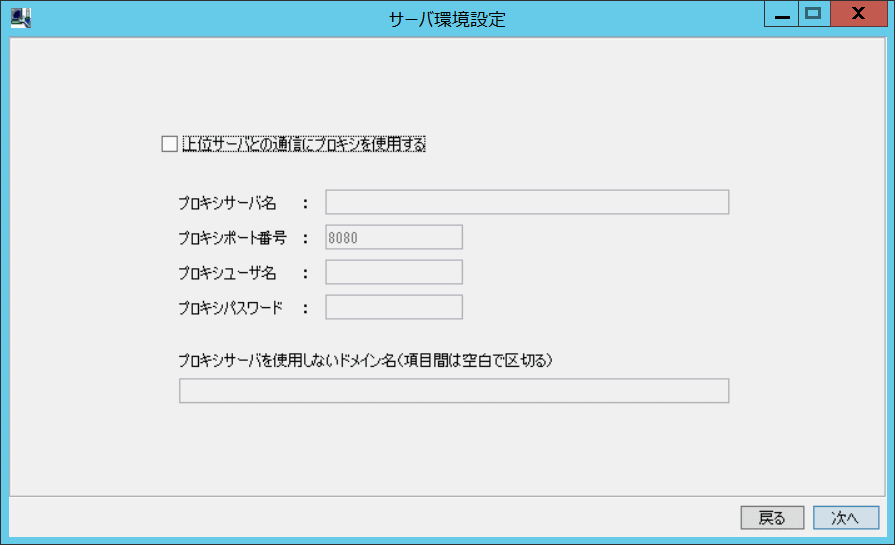
Task: Minimize the サーバ環境設定 window
Action: 781,14
